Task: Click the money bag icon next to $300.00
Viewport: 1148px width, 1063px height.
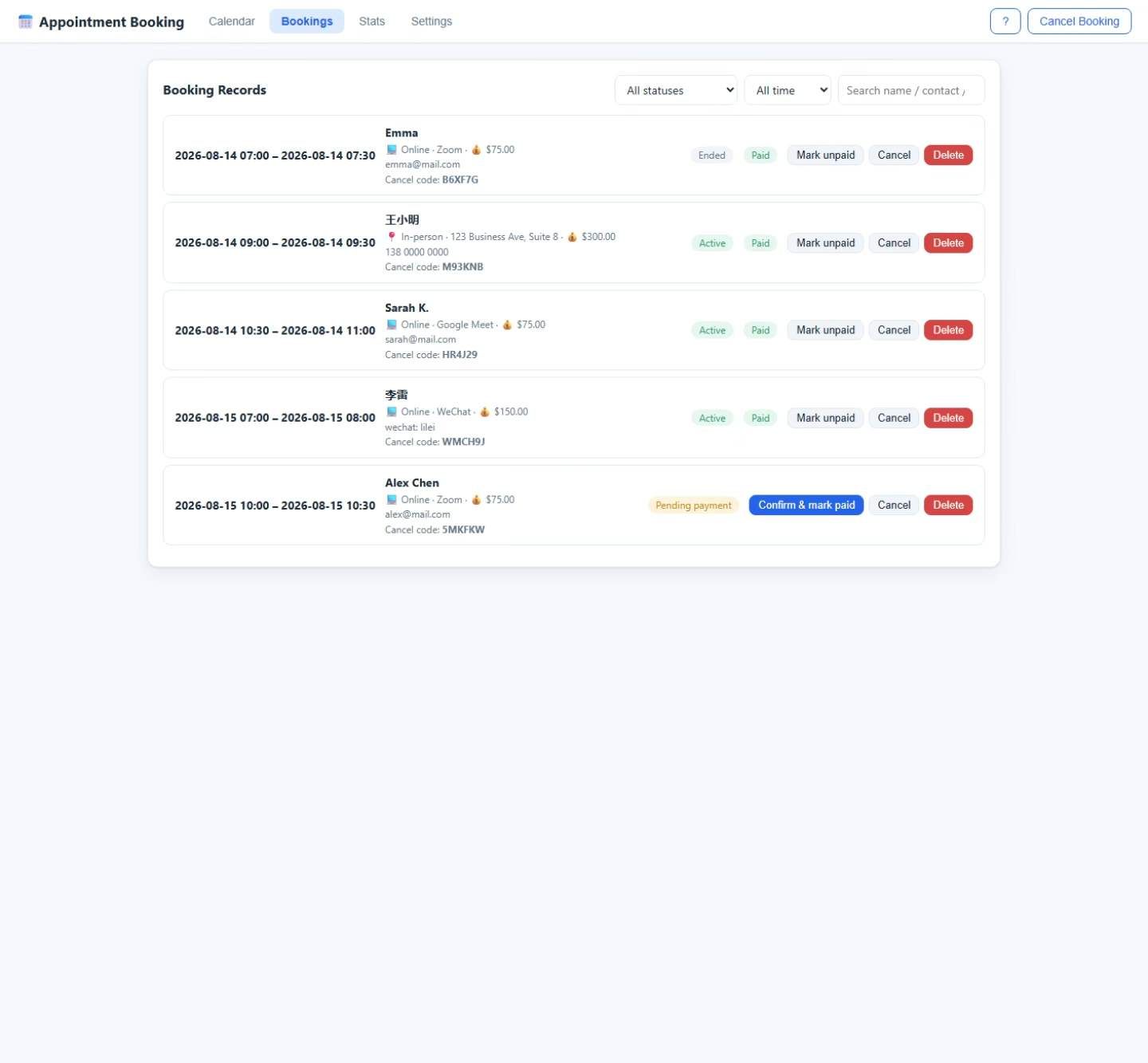Action: (572, 237)
